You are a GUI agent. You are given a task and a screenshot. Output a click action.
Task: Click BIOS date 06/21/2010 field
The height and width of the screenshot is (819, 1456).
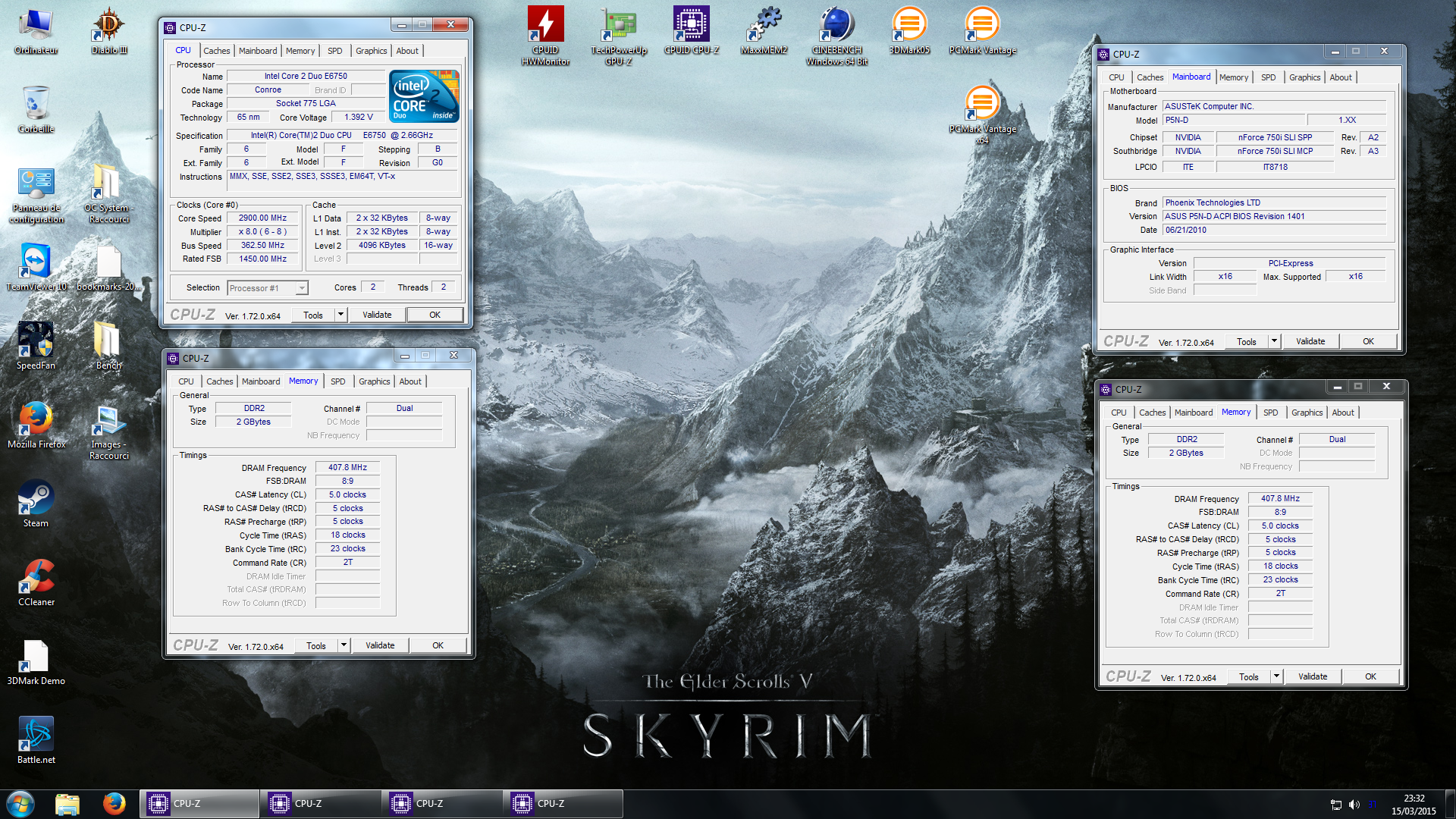point(1274,230)
